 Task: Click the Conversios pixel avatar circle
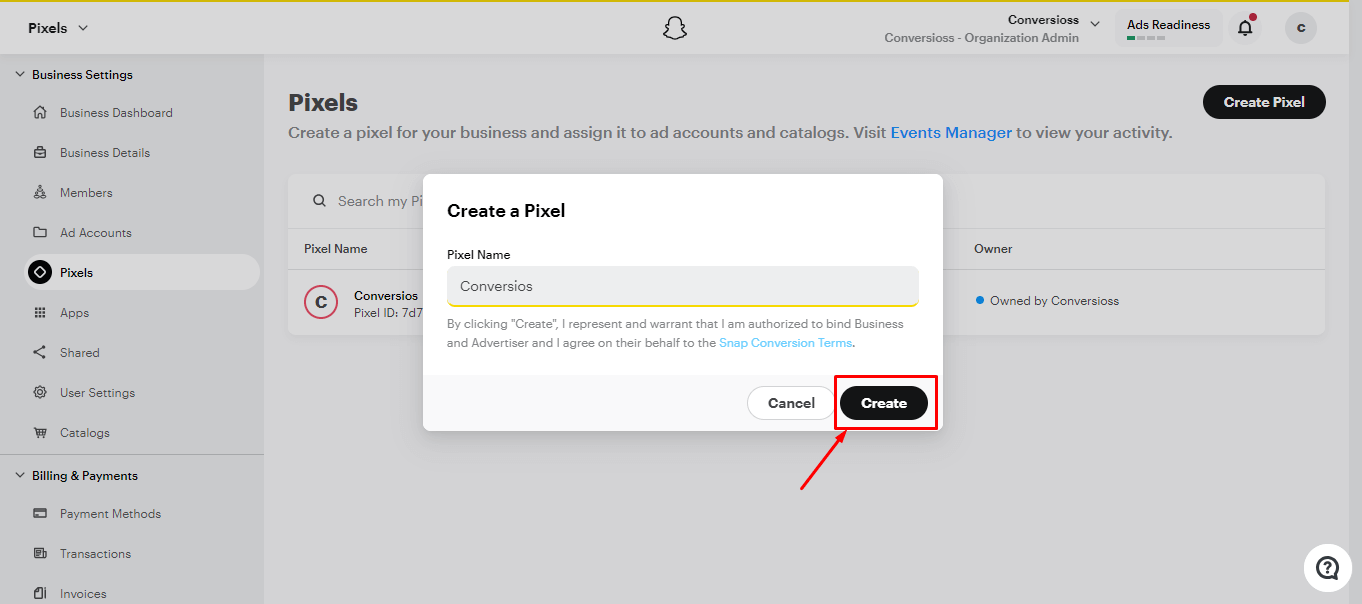point(321,302)
